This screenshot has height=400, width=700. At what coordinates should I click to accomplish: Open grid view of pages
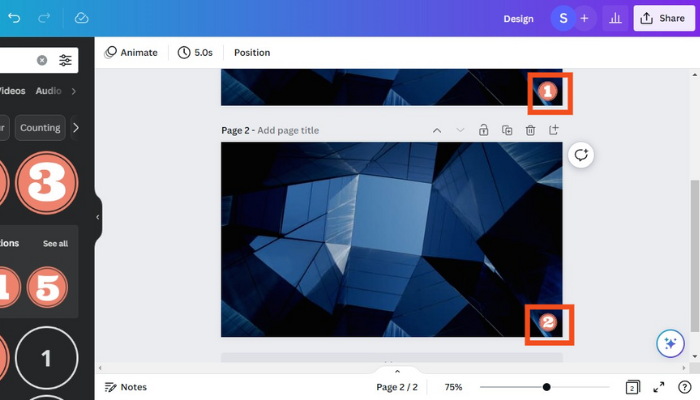coord(633,387)
